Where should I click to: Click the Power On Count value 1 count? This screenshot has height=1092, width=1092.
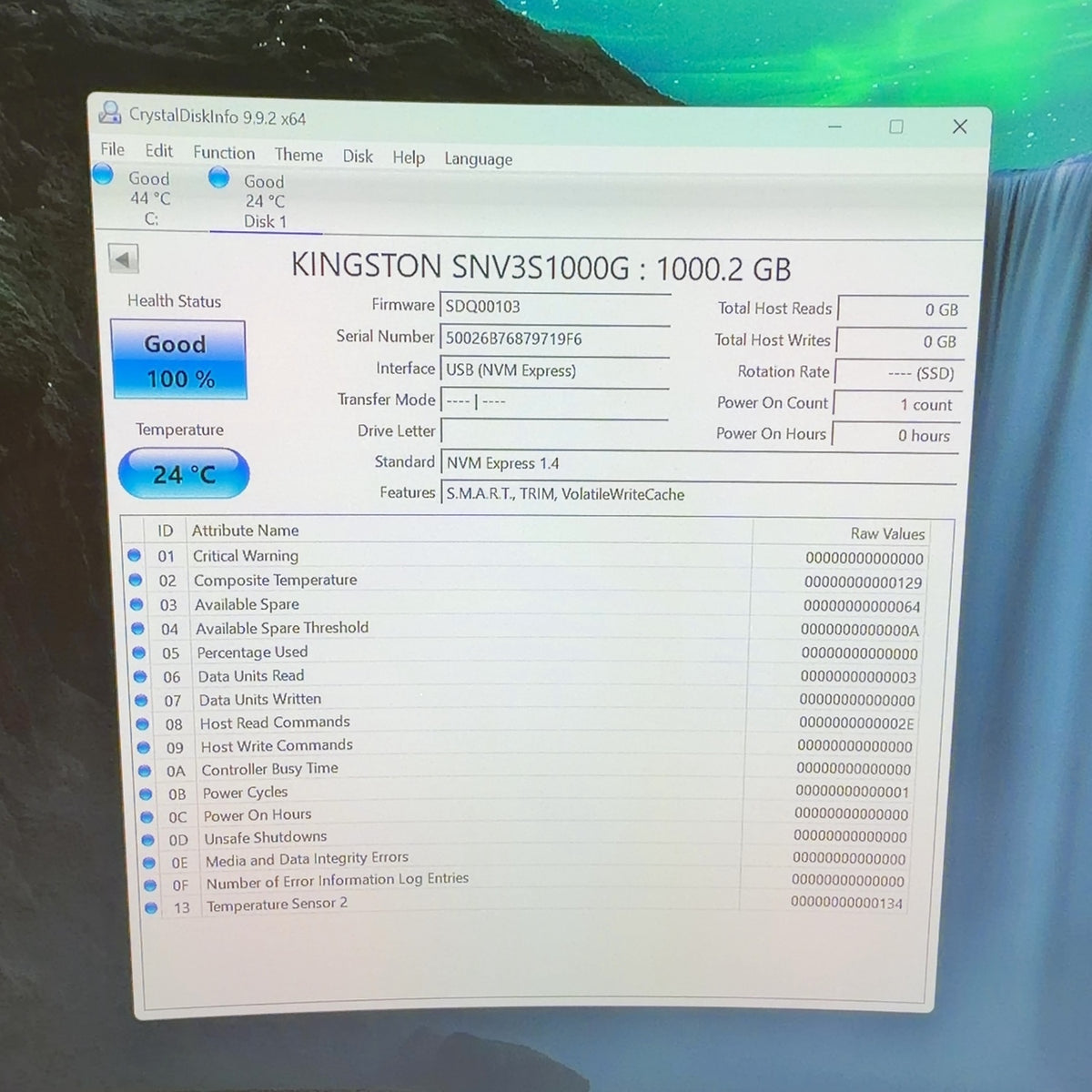pyautogui.click(x=895, y=405)
